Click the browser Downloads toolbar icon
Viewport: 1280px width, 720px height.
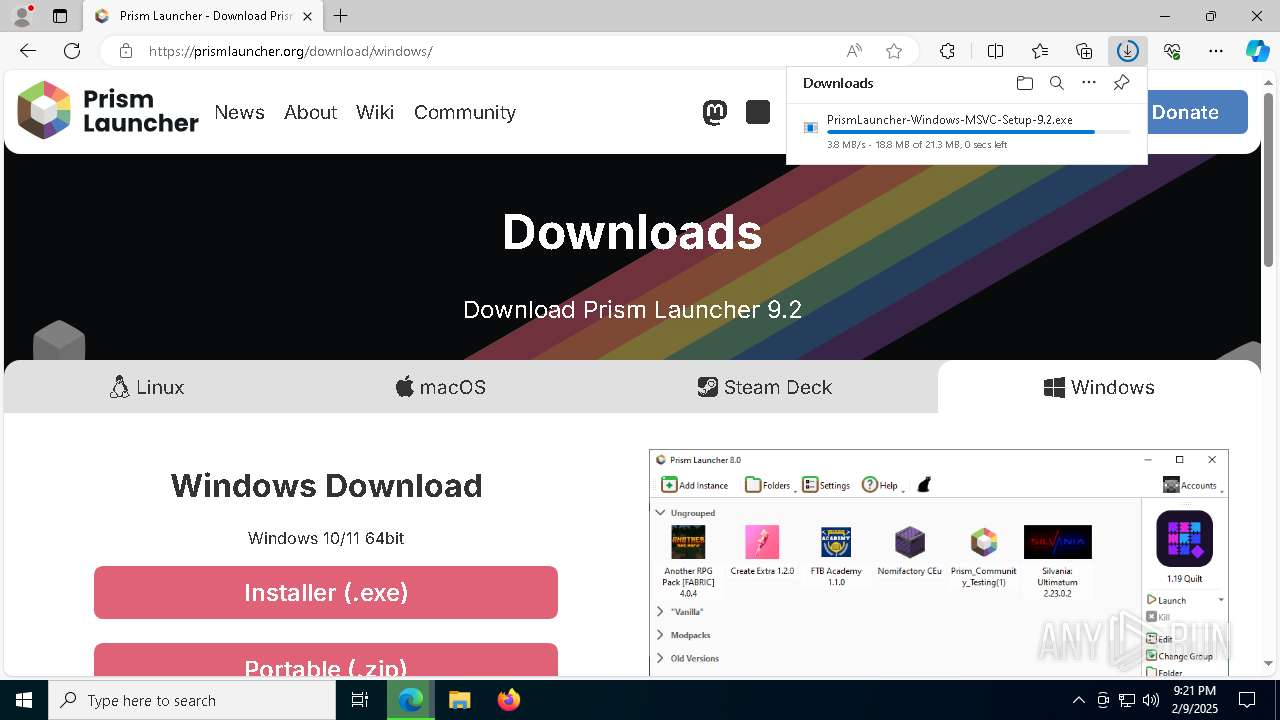pyautogui.click(x=1127, y=51)
